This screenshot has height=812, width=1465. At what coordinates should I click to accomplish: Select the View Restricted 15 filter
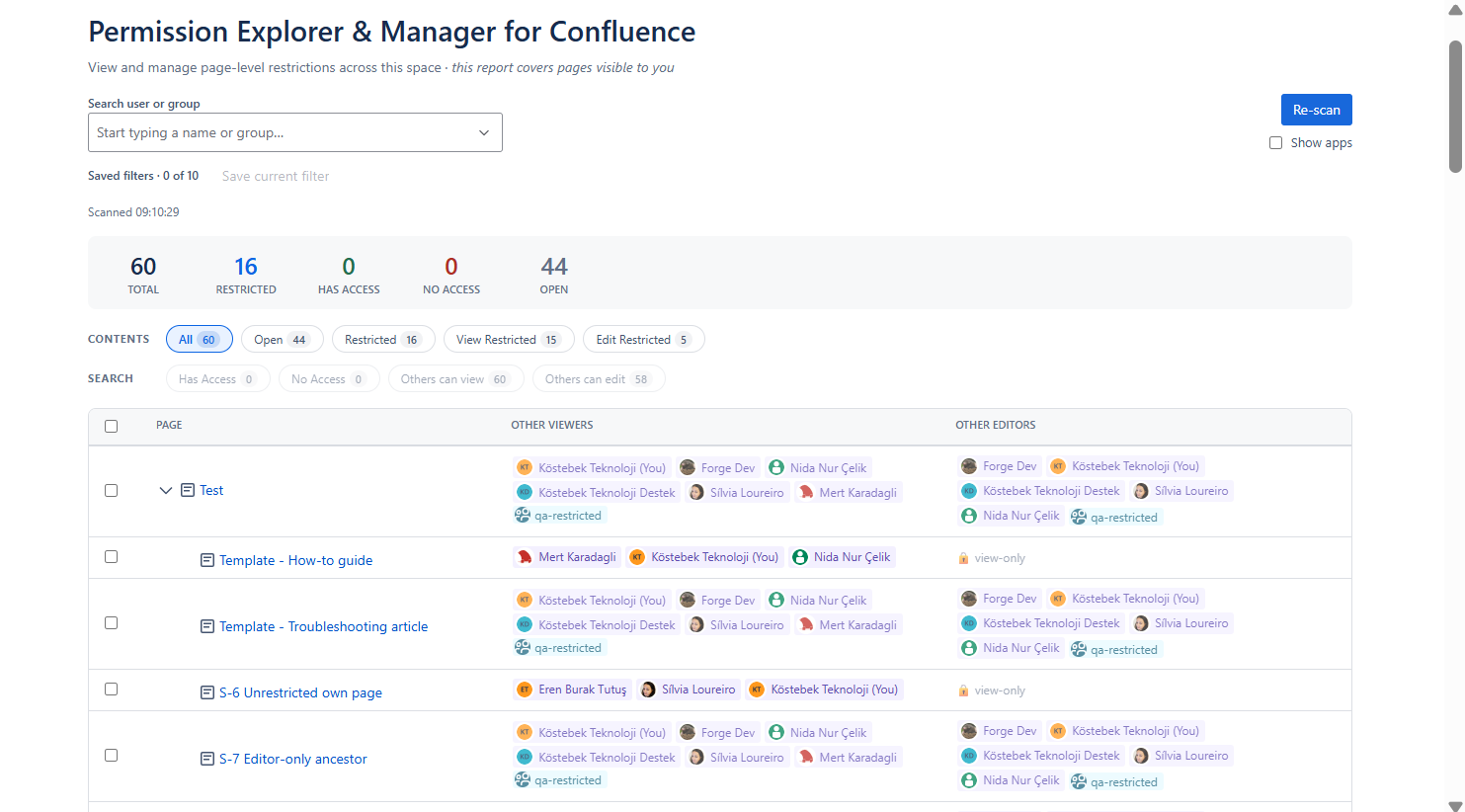coord(509,339)
